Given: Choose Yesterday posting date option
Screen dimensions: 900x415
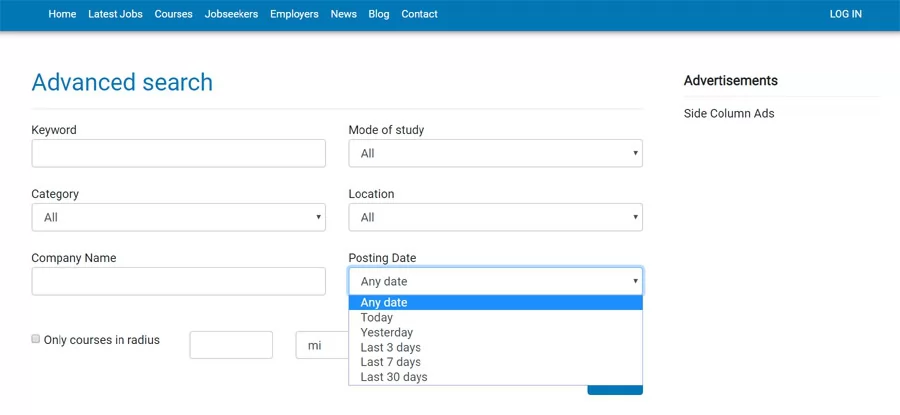Looking at the screenshot, I should 387,333.
